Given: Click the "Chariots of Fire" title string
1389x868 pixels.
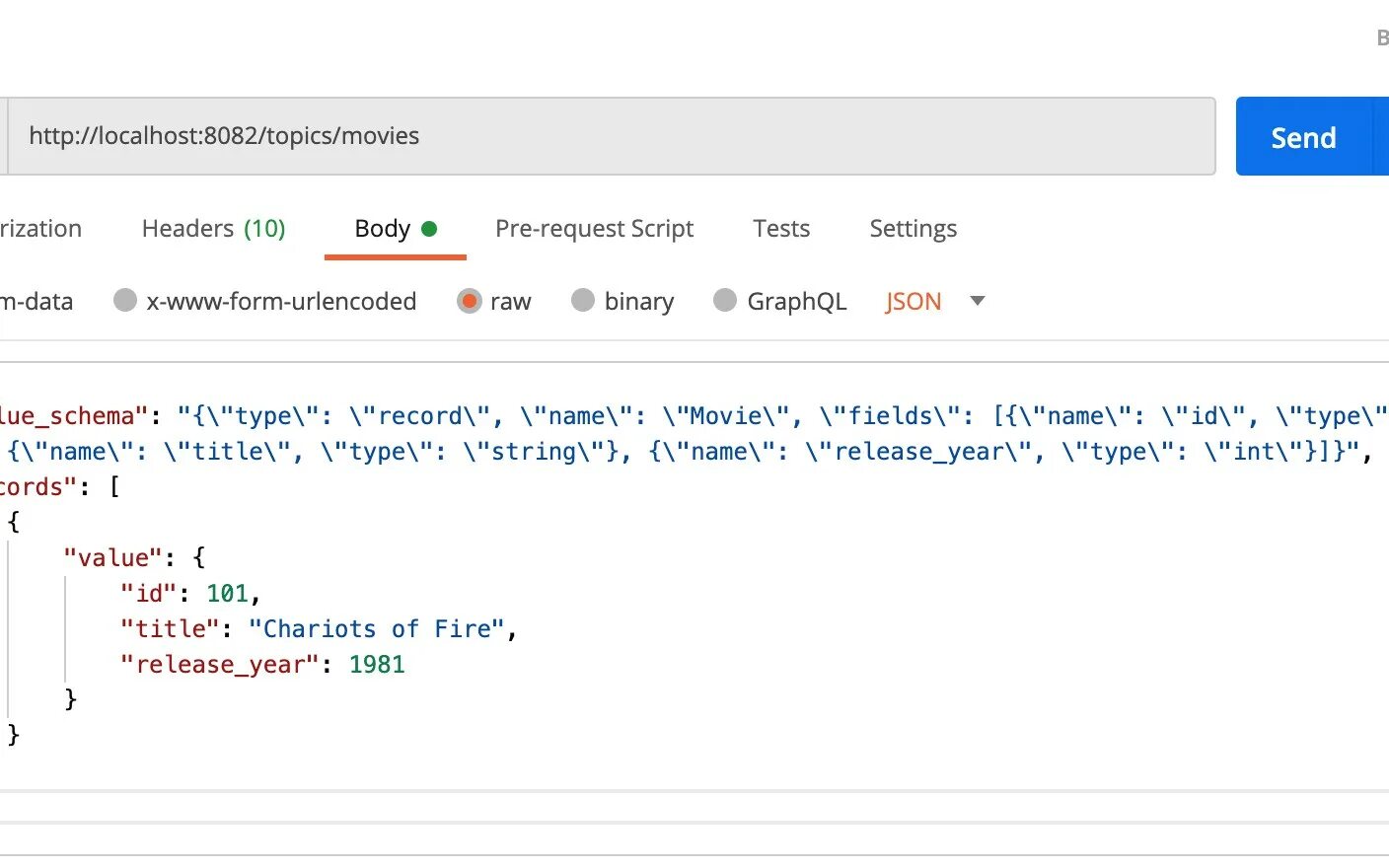Looking at the screenshot, I should (376, 629).
